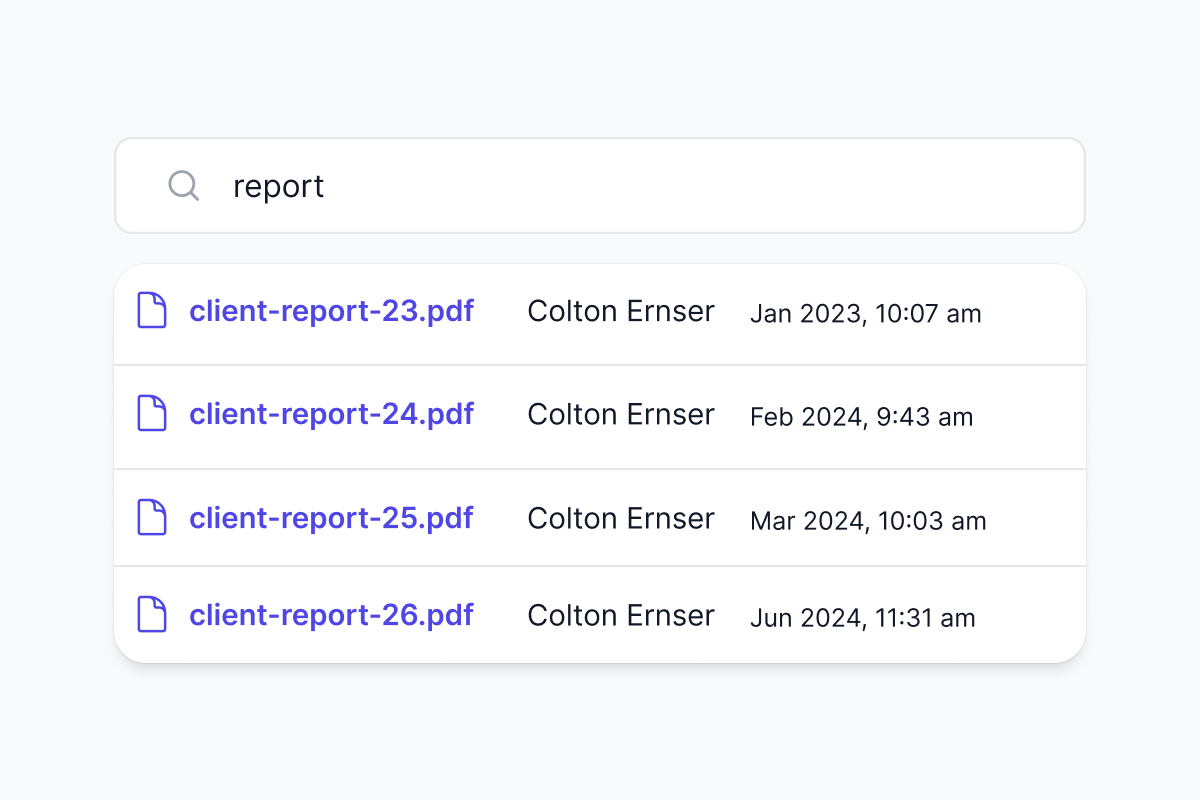This screenshot has height=800, width=1200.
Task: Open the client-report-25.pdf file link
Action: point(331,518)
